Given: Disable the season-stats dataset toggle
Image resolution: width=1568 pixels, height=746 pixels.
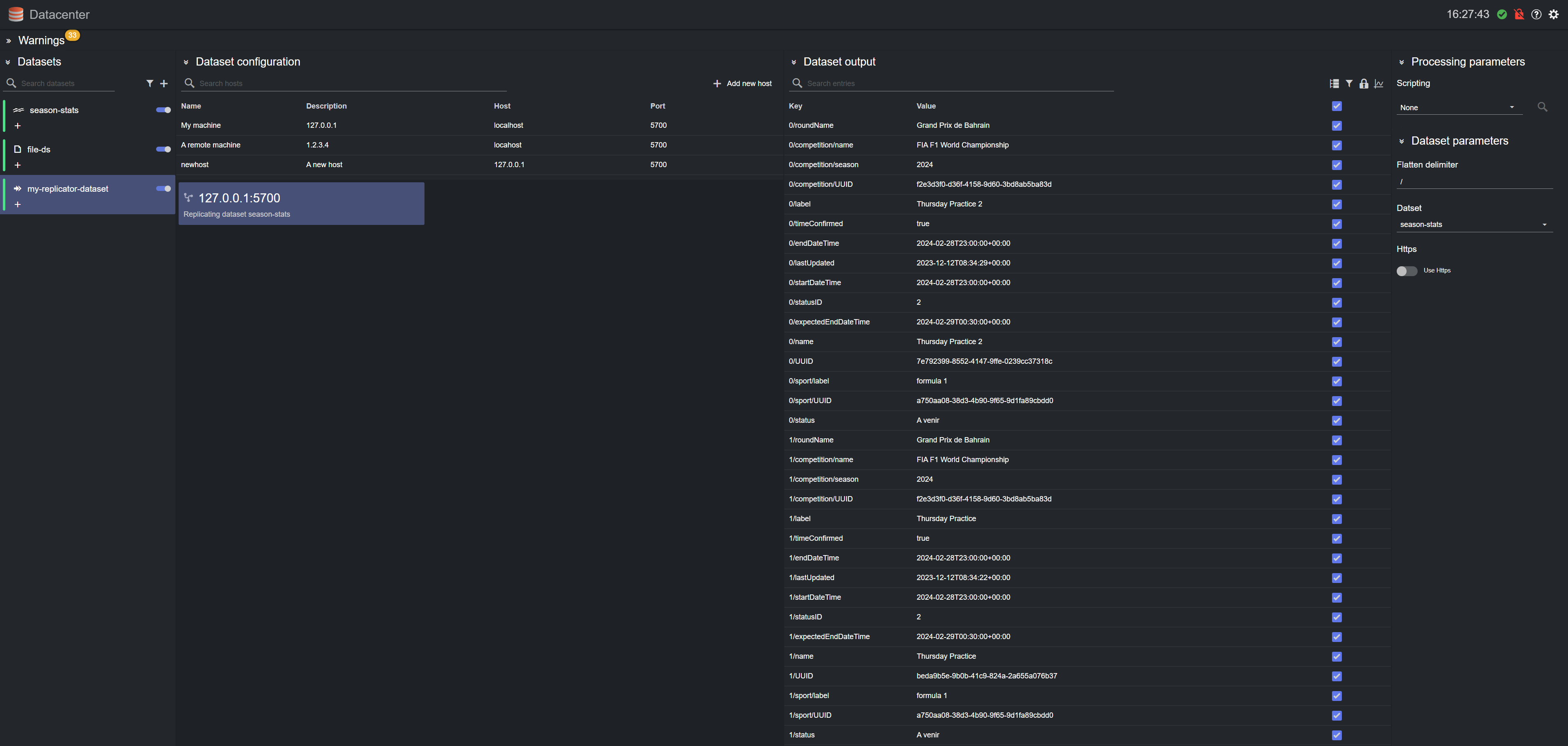Looking at the screenshot, I should pos(163,110).
